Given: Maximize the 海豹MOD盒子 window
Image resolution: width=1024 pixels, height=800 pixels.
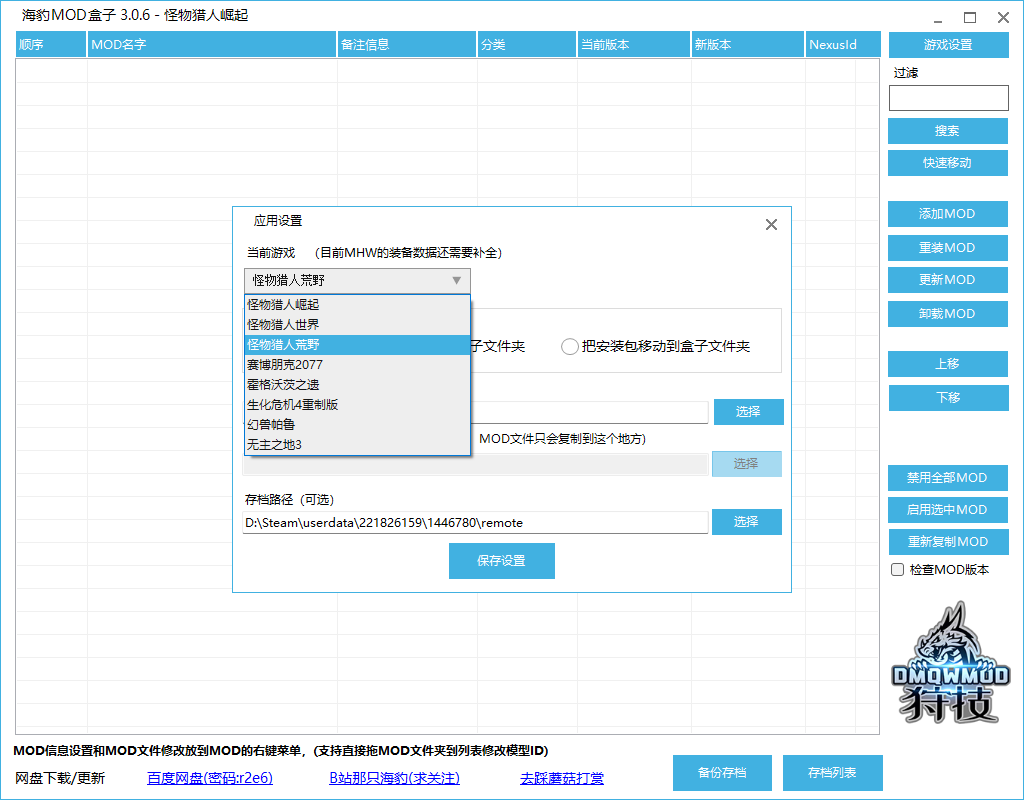Looking at the screenshot, I should coord(970,18).
